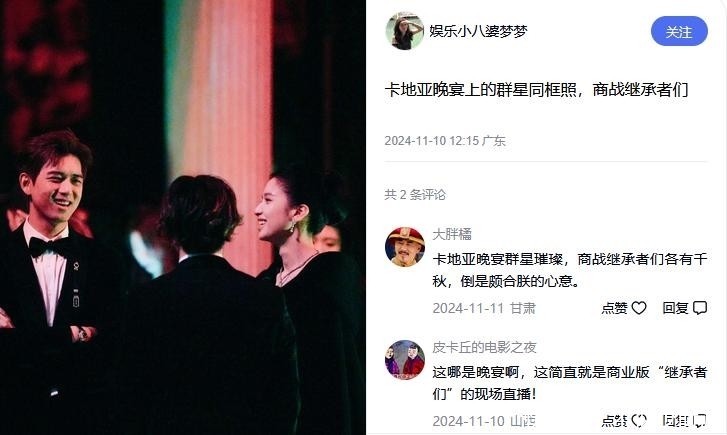This screenshot has width=727, height=435.
Task: Click the reply bubble on 大胖橘's comment
Action: pyautogui.click(x=700, y=308)
